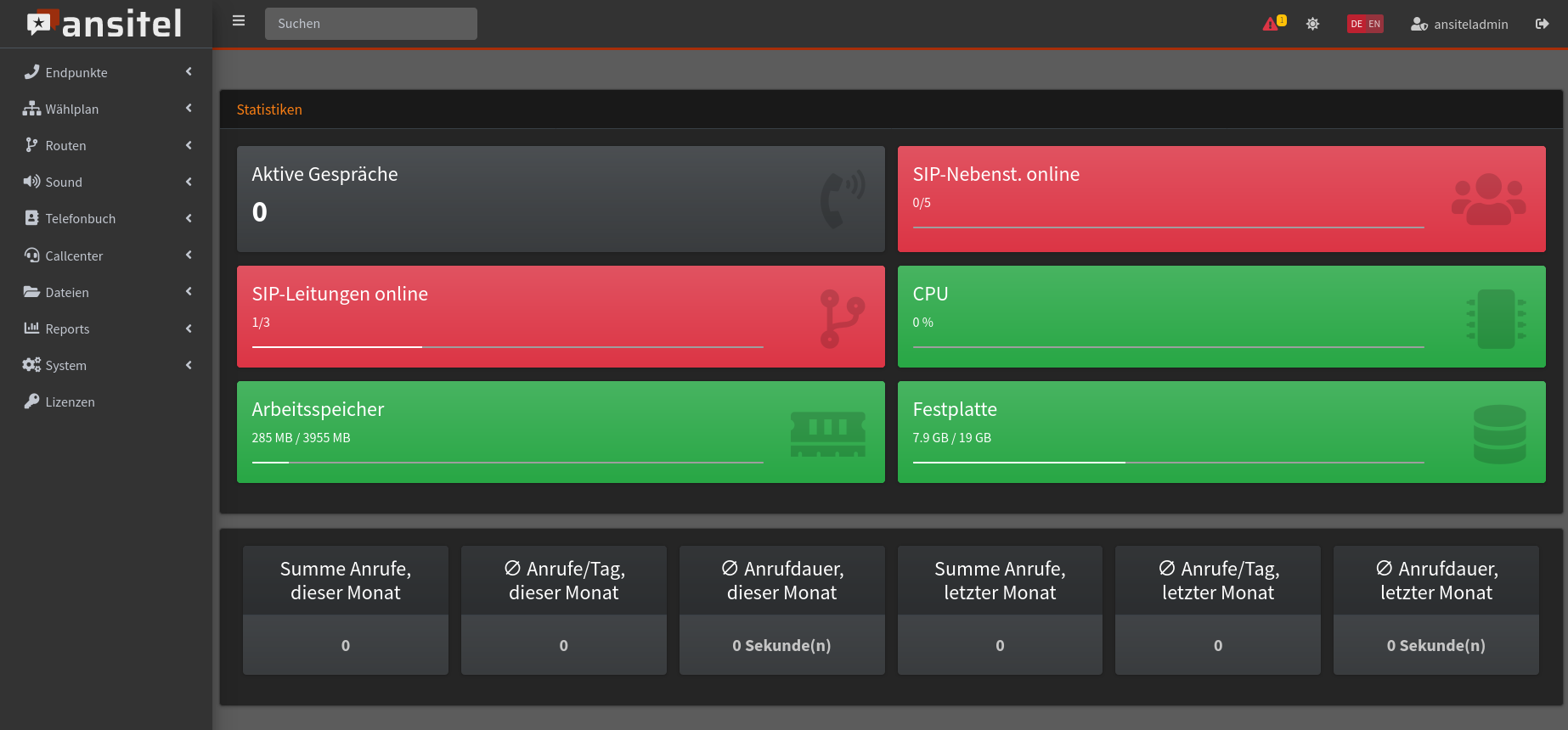Click the ansitel logo

pos(105,24)
